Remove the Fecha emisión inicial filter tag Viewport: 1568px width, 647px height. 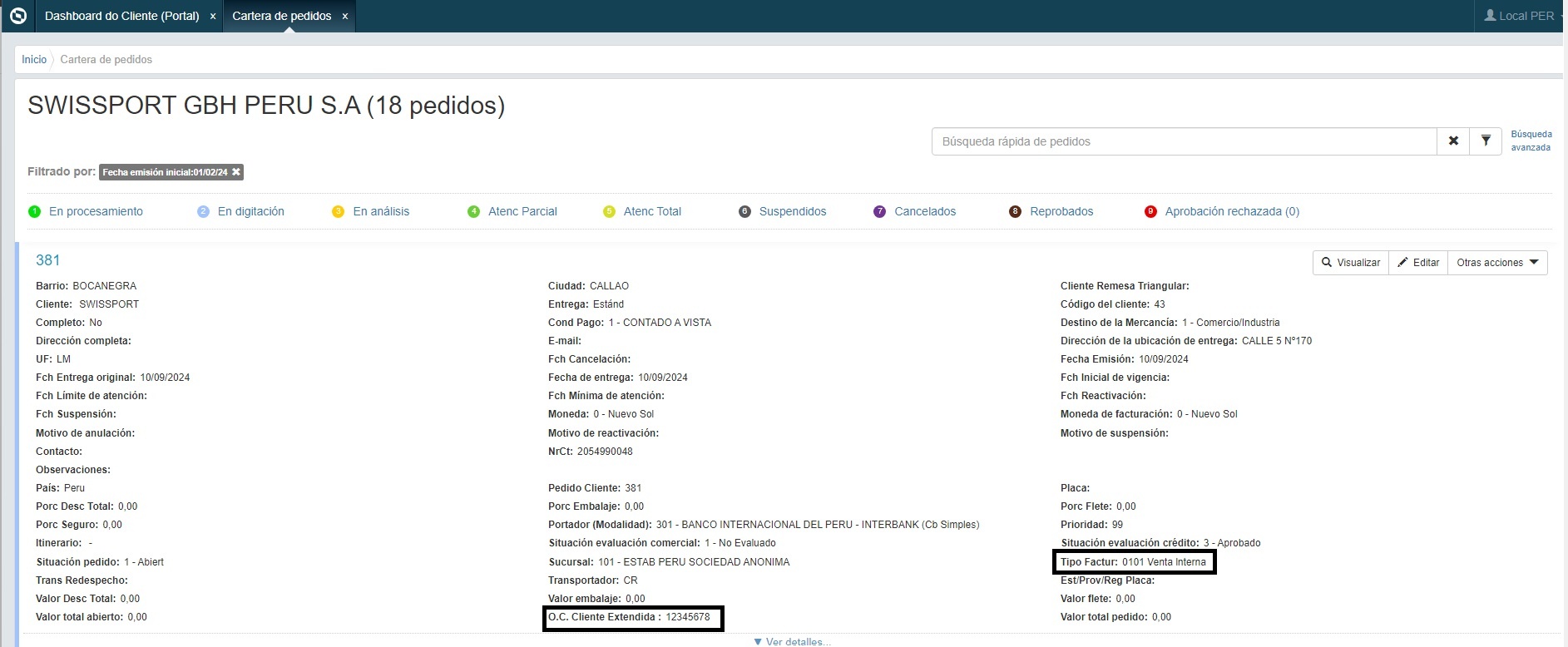236,172
